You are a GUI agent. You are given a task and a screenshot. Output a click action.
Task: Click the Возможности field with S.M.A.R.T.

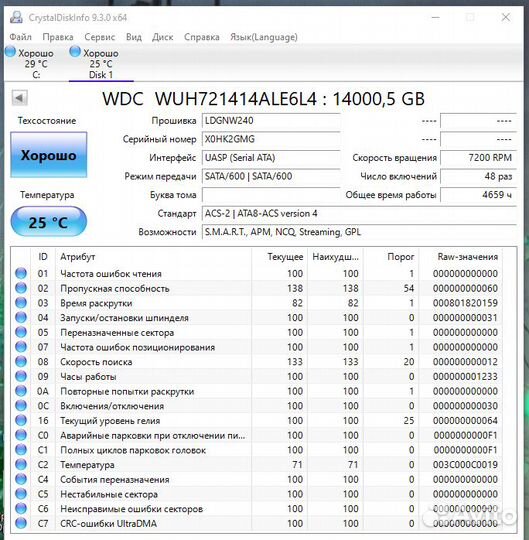click(359, 232)
